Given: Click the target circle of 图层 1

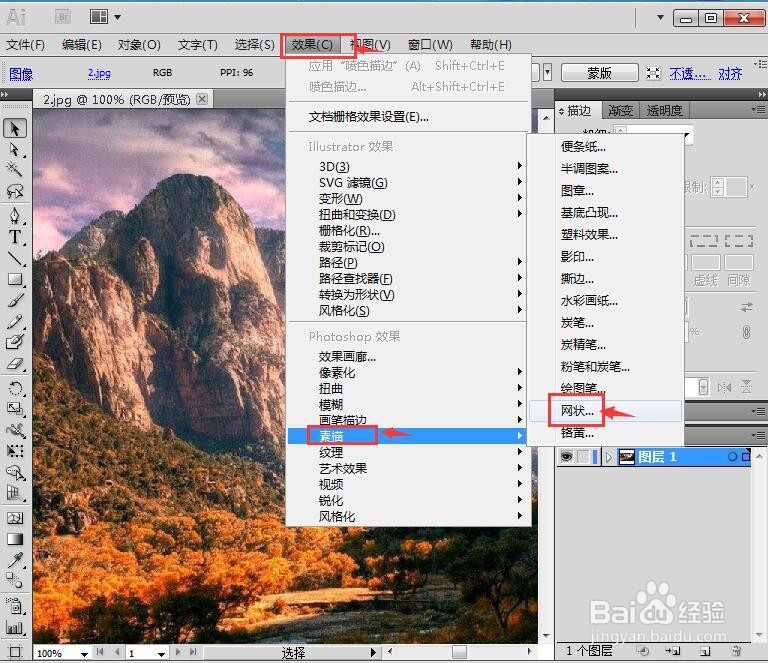Looking at the screenshot, I should [732, 457].
